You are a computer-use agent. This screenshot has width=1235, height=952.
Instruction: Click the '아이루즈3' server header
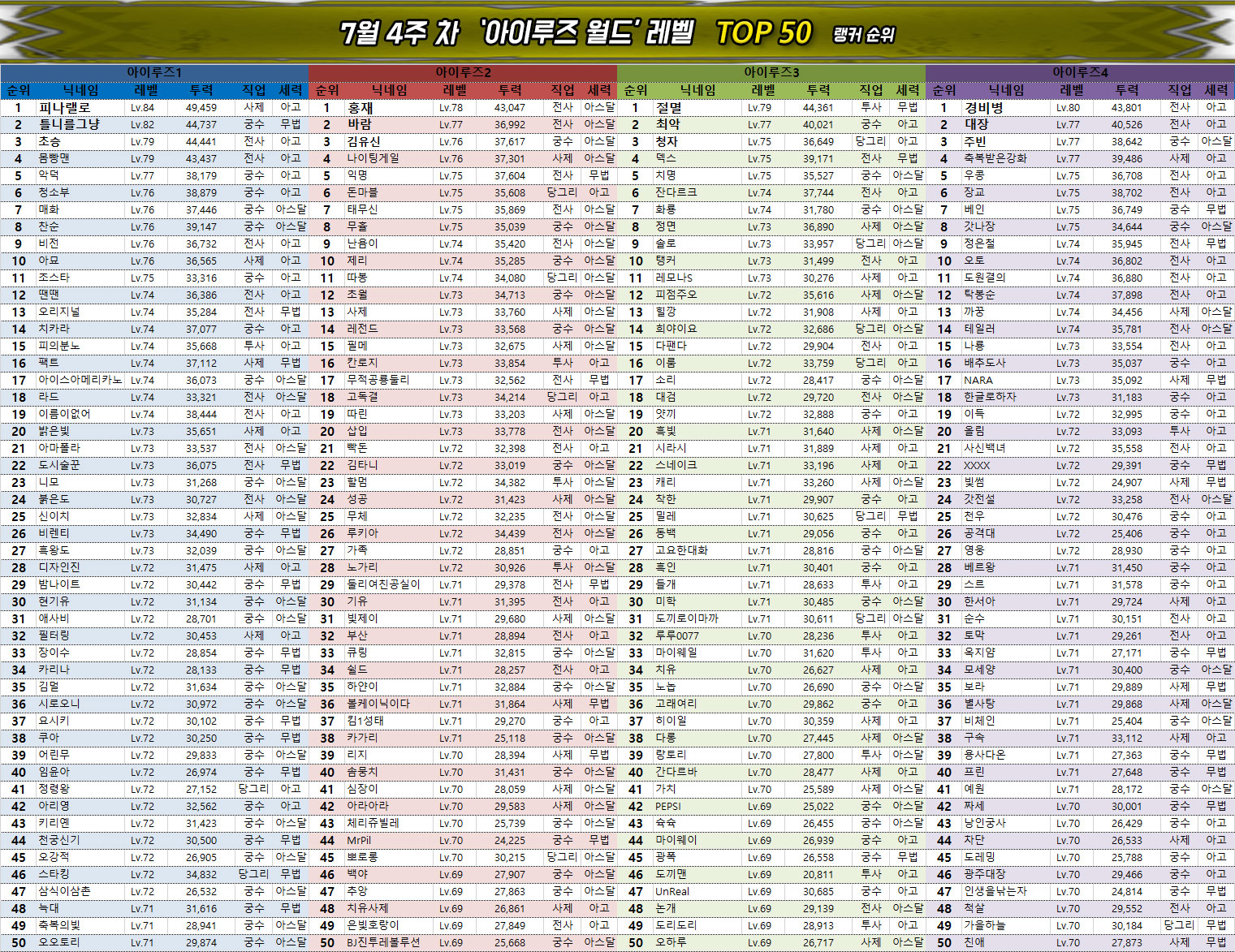(771, 72)
